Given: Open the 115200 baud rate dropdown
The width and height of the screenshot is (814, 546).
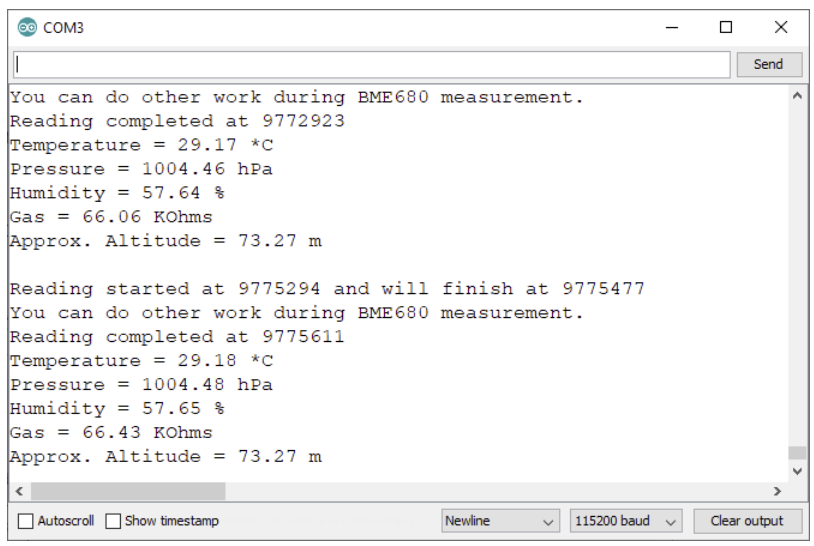Looking at the screenshot, I should click(625, 521).
